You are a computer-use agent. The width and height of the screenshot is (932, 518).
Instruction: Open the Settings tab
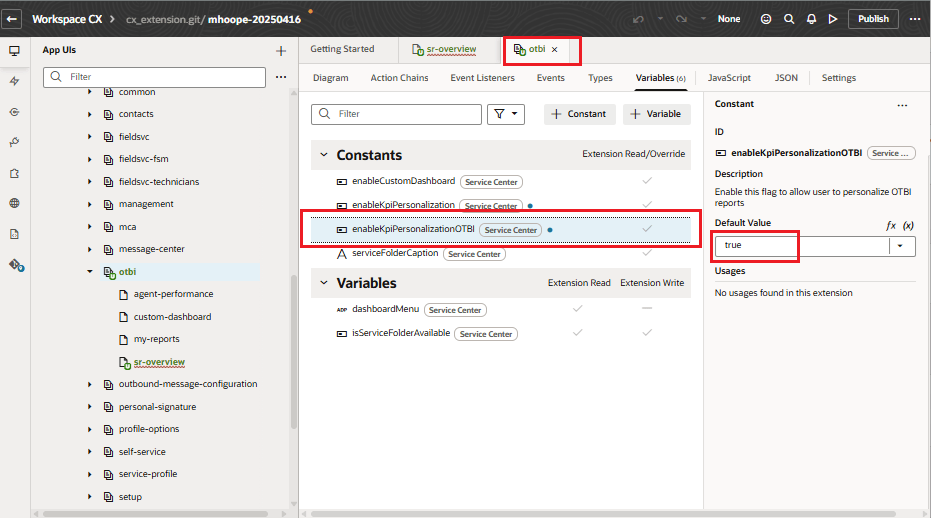point(839,78)
